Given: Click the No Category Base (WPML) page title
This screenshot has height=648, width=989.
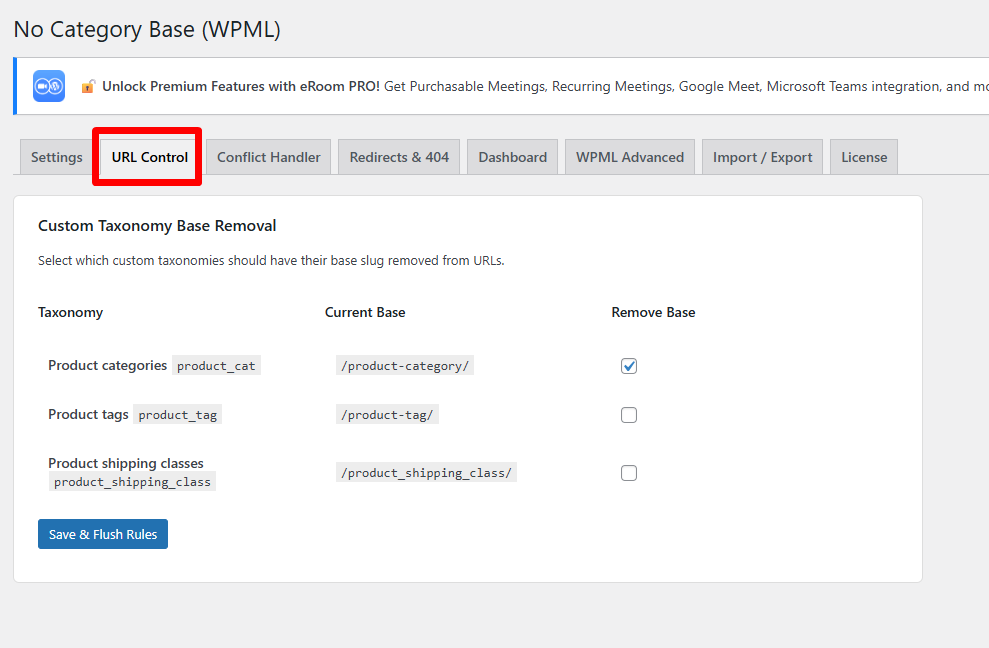Looking at the screenshot, I should [147, 30].
